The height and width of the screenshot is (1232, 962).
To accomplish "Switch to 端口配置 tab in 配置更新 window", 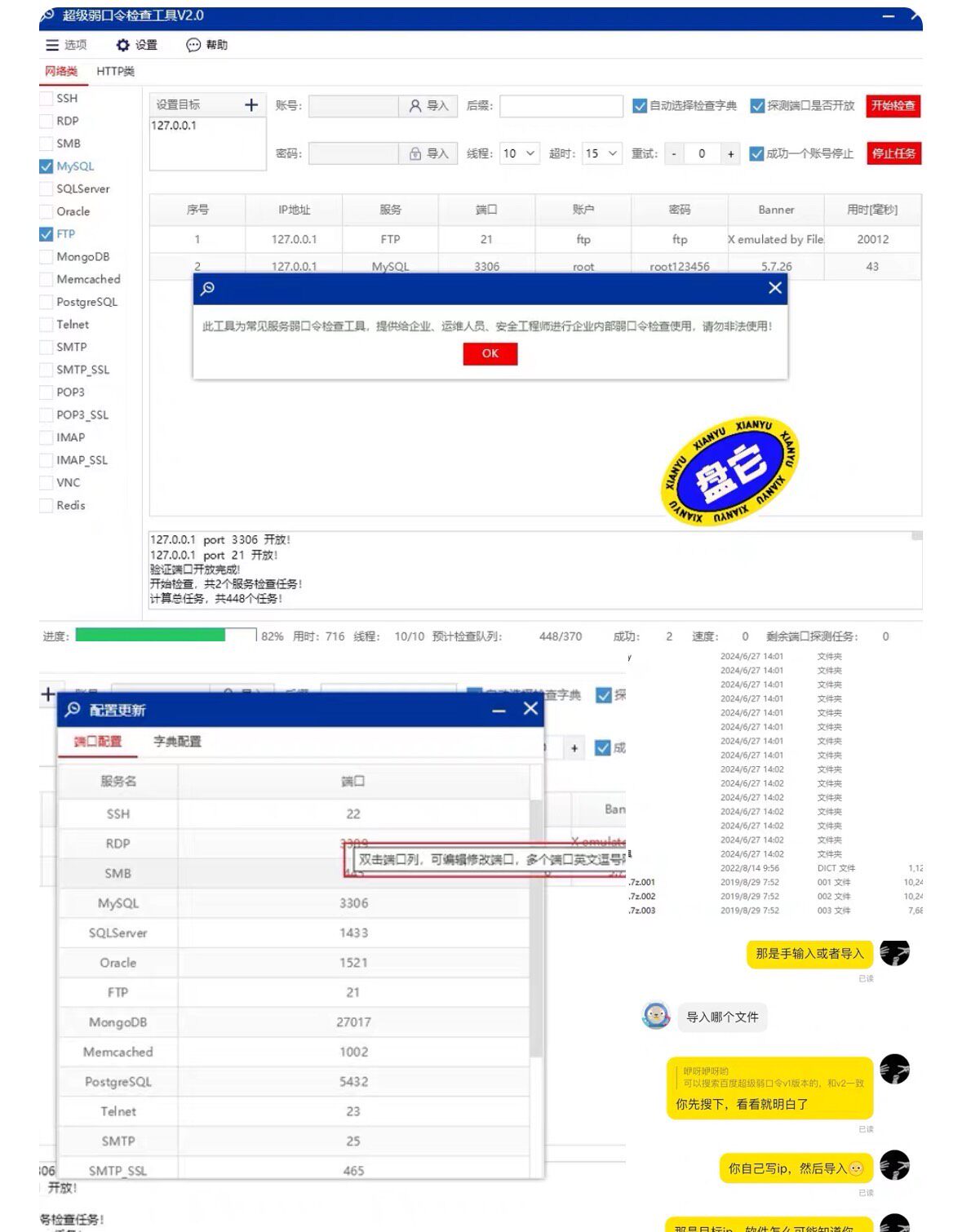I will (x=97, y=741).
